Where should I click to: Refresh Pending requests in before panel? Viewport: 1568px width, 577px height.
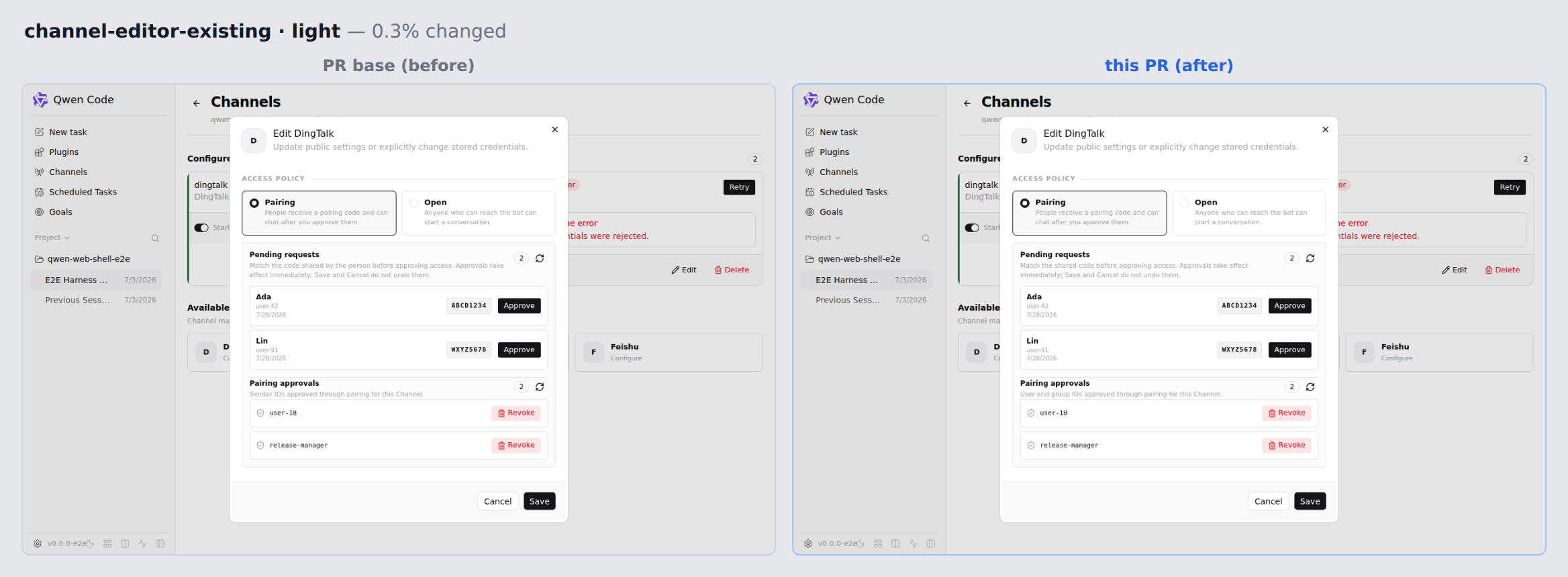[540, 258]
